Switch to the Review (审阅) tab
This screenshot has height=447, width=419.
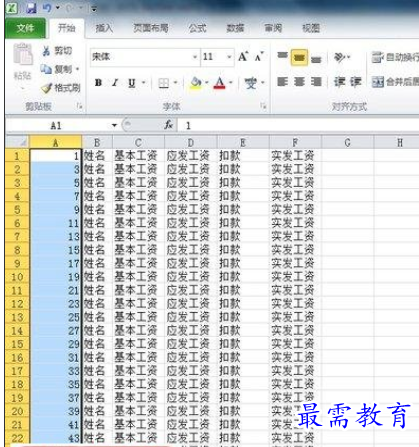tap(273, 28)
